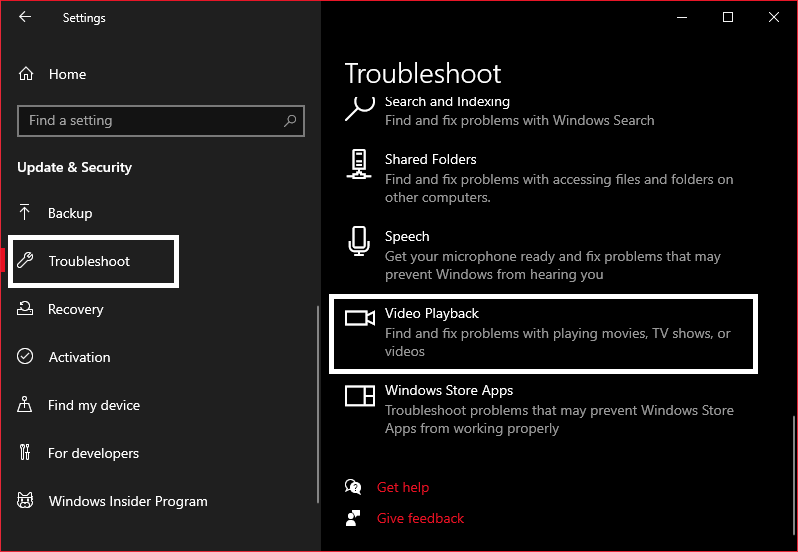Click the back arrow in Settings
The height and width of the screenshot is (552, 798).
(24, 17)
